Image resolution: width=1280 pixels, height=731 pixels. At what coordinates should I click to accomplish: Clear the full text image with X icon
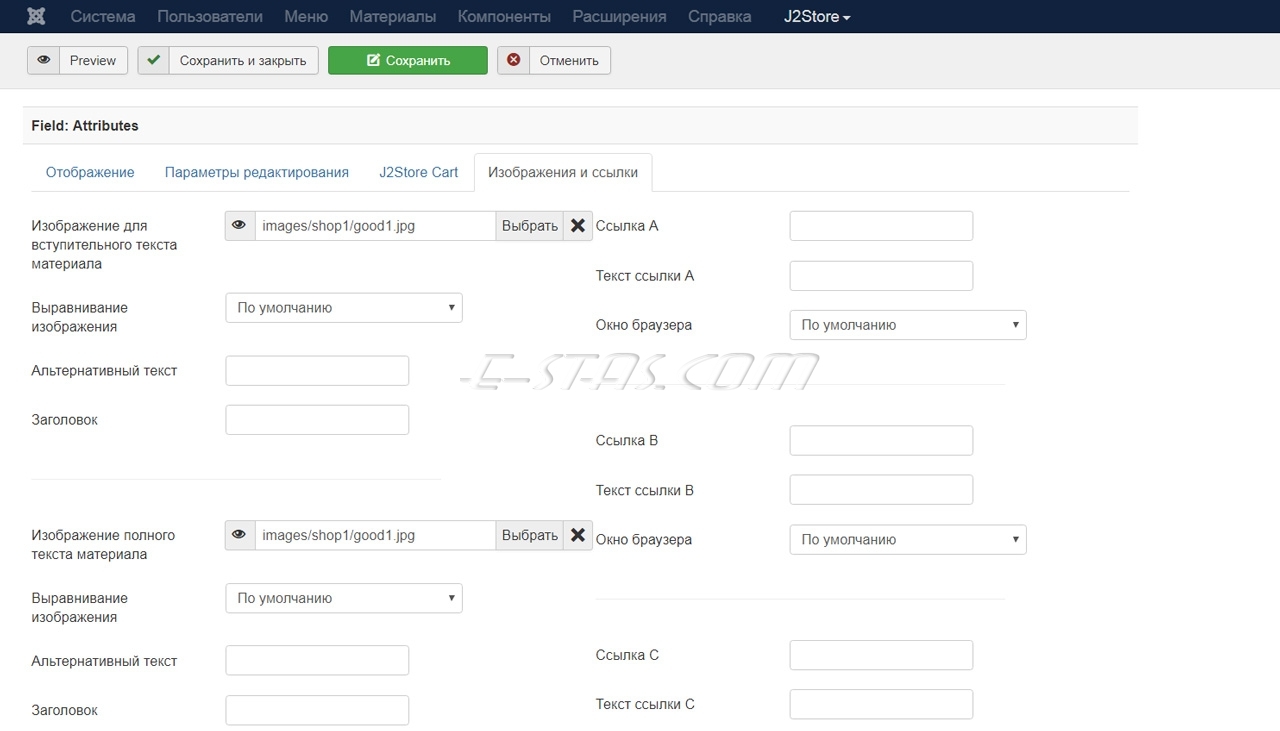pos(578,535)
